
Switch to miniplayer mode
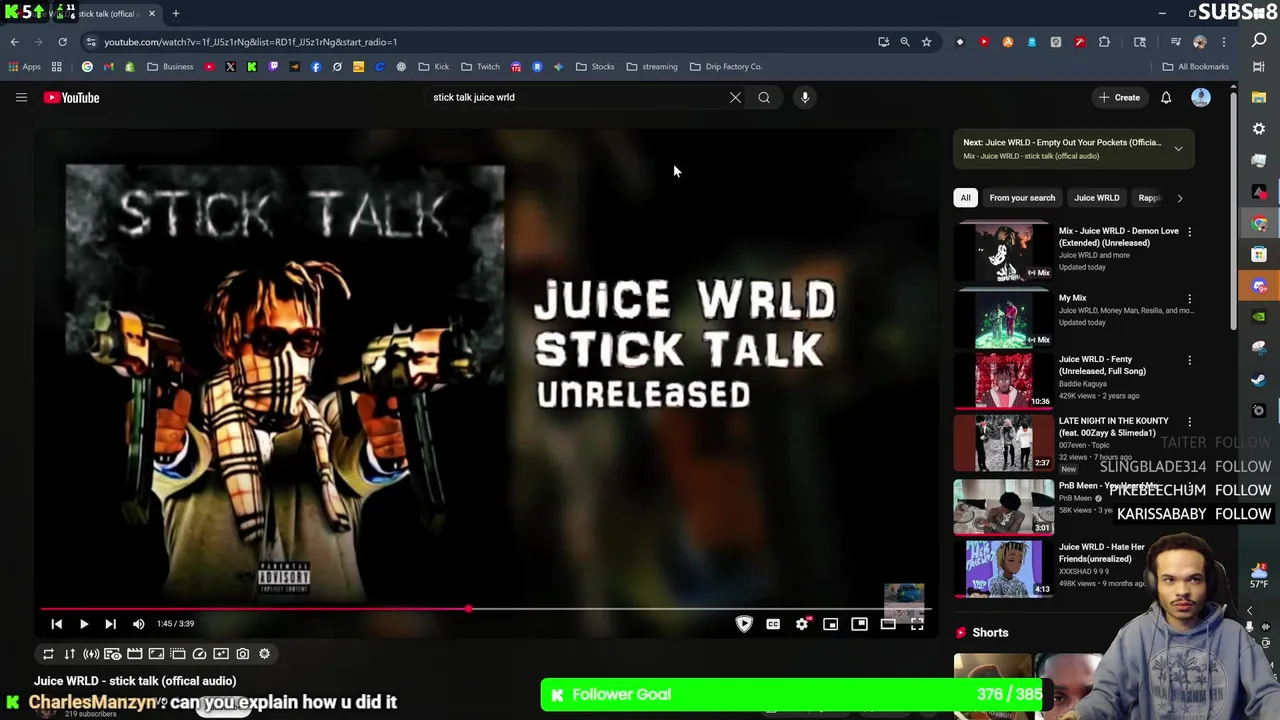coord(830,624)
